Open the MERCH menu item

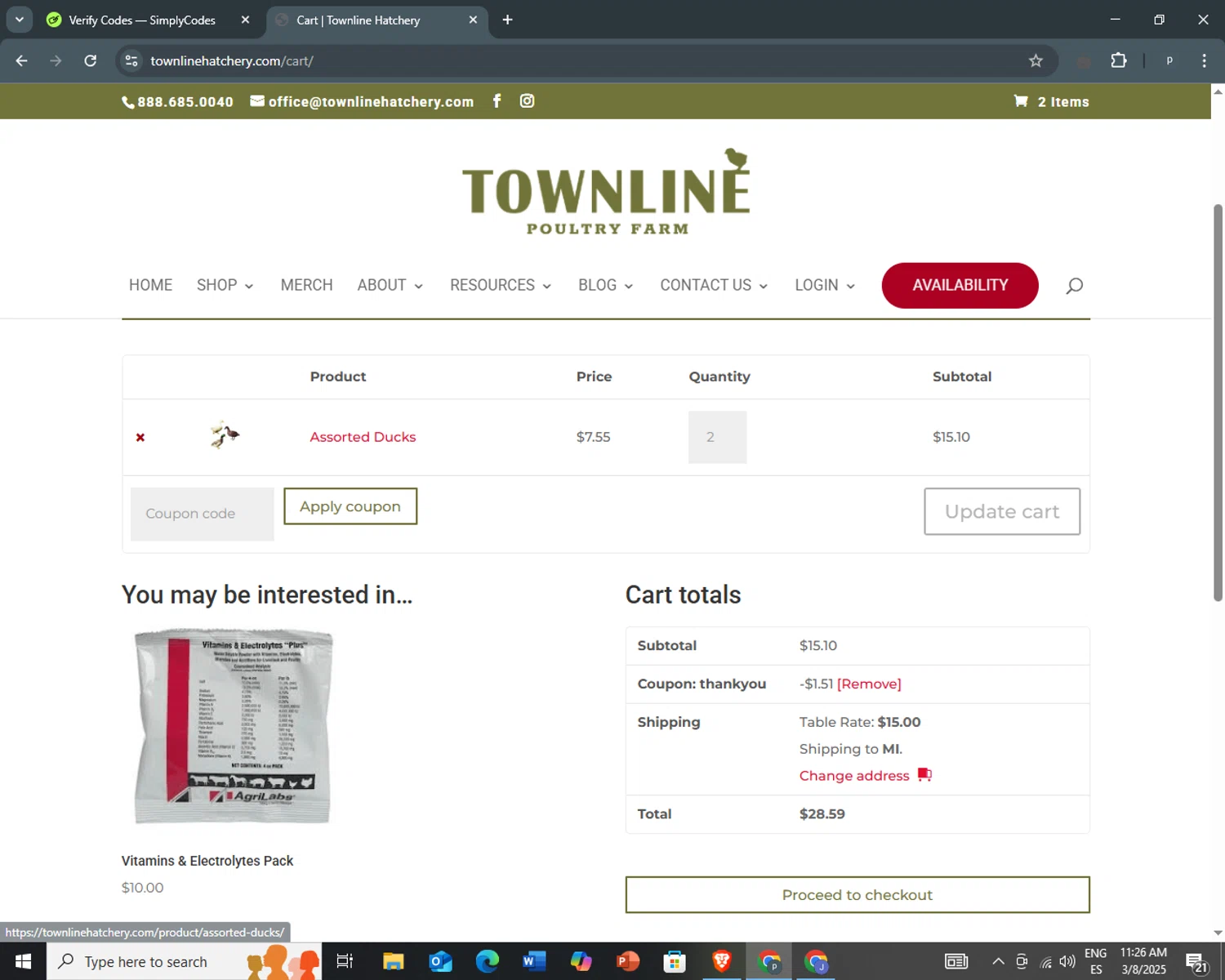click(x=306, y=285)
